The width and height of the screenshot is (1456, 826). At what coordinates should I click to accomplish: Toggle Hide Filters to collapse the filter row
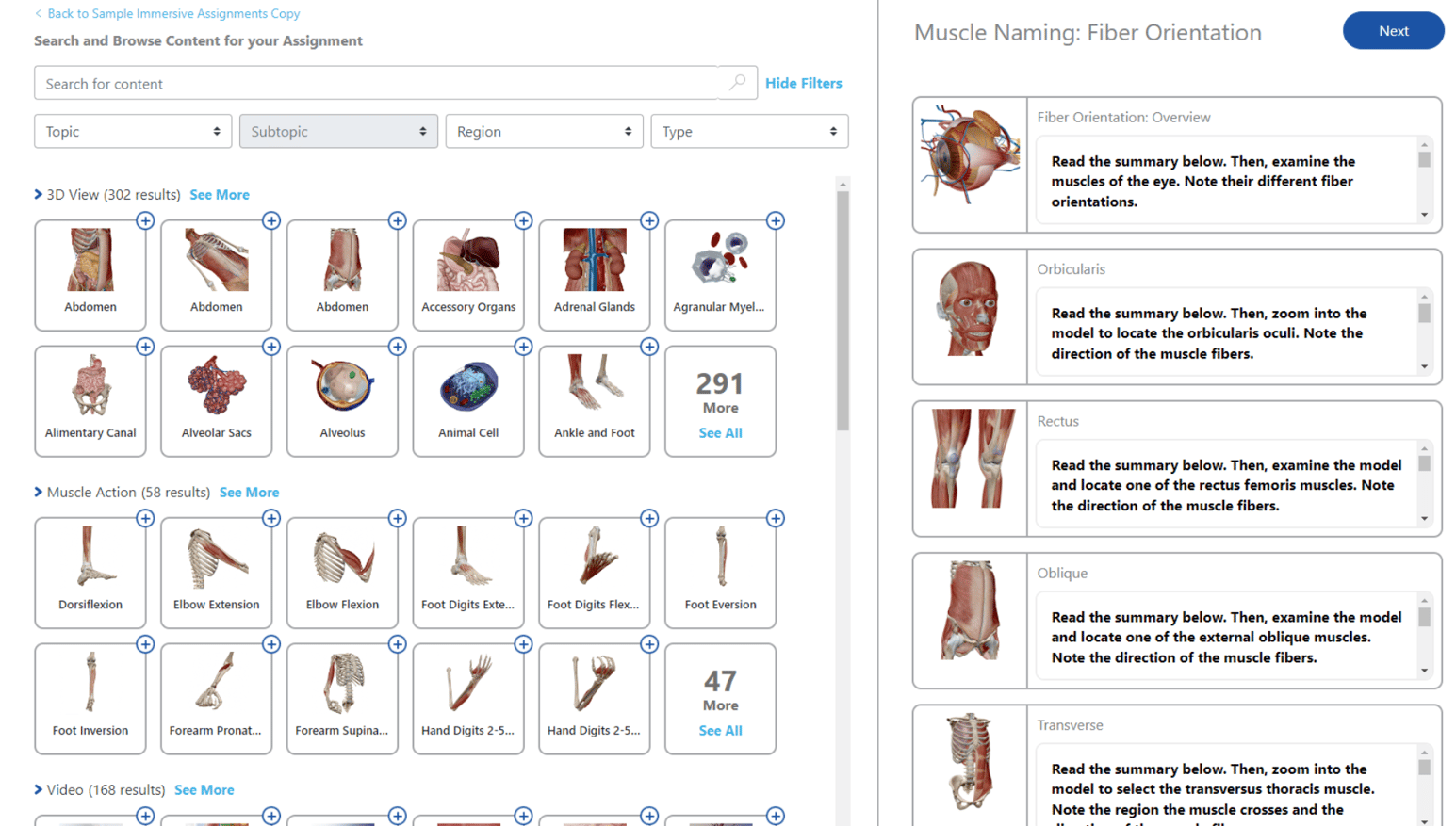[803, 83]
